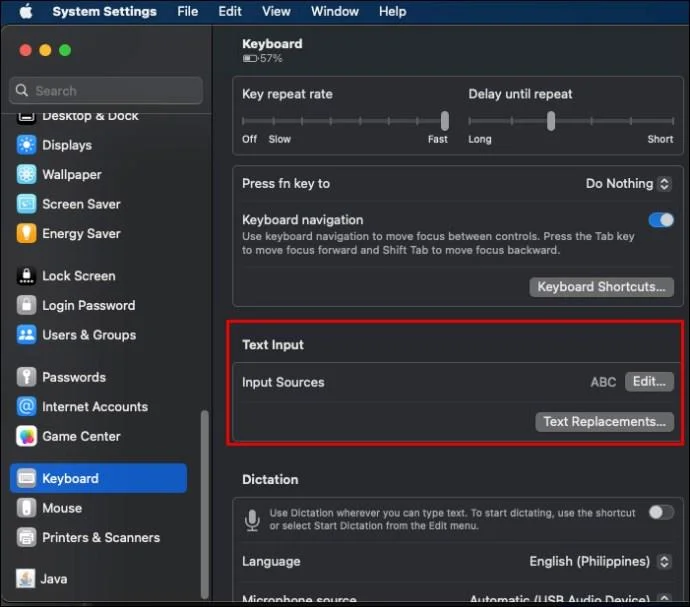
Task: Disable the Keyboard navigation toggle
Action: pyautogui.click(x=661, y=220)
